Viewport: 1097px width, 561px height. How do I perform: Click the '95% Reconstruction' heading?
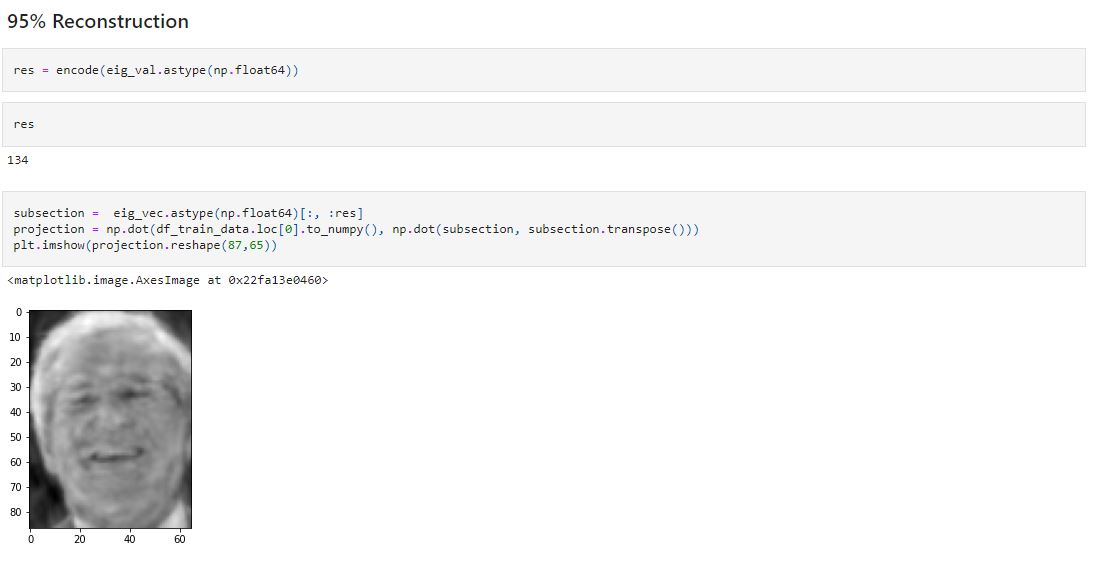coord(98,22)
